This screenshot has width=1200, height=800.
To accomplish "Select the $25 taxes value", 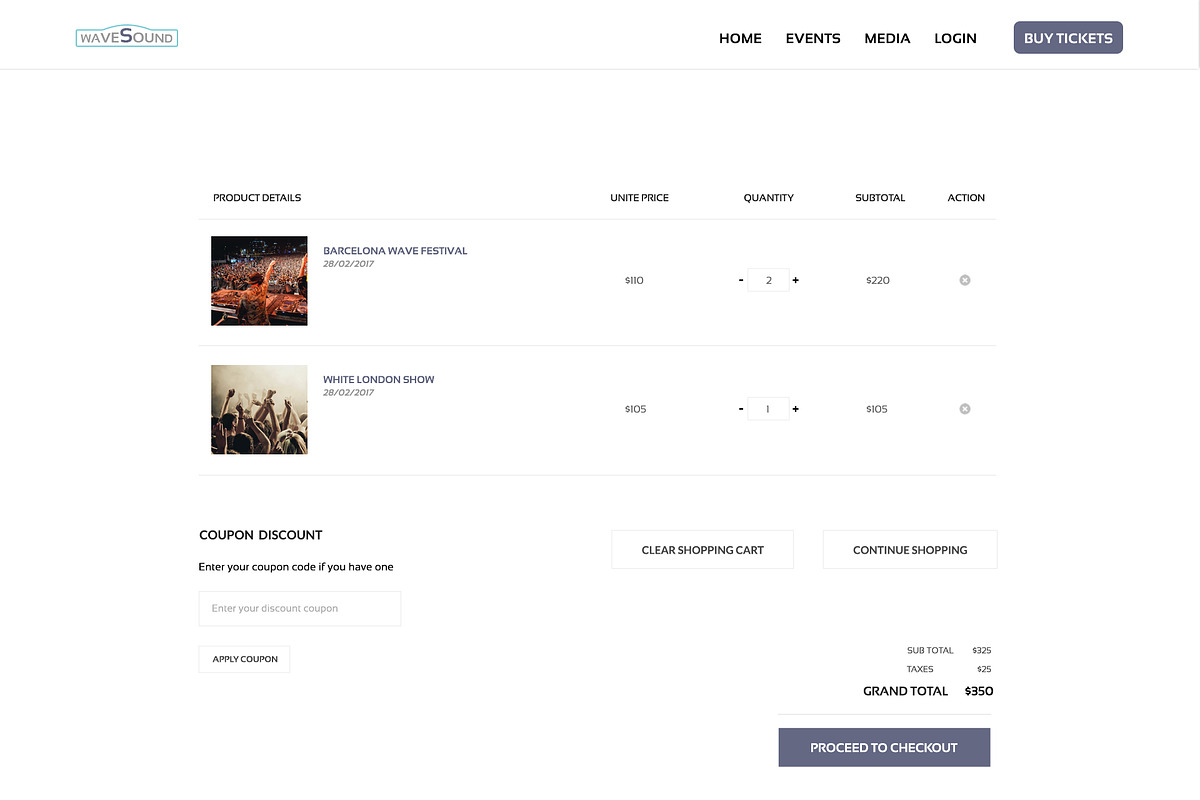I will [x=985, y=669].
